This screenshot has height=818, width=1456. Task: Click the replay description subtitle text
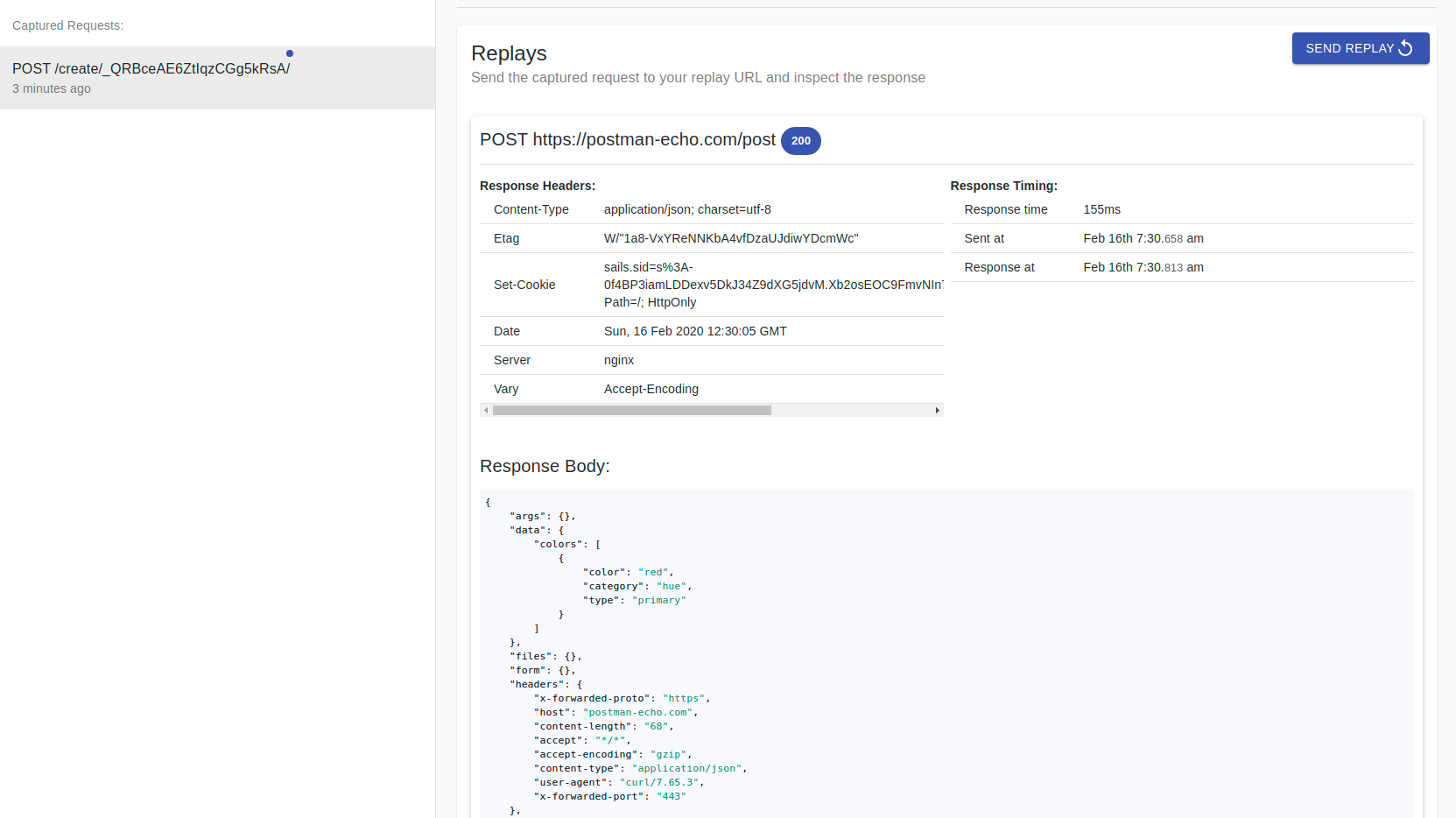point(698,77)
